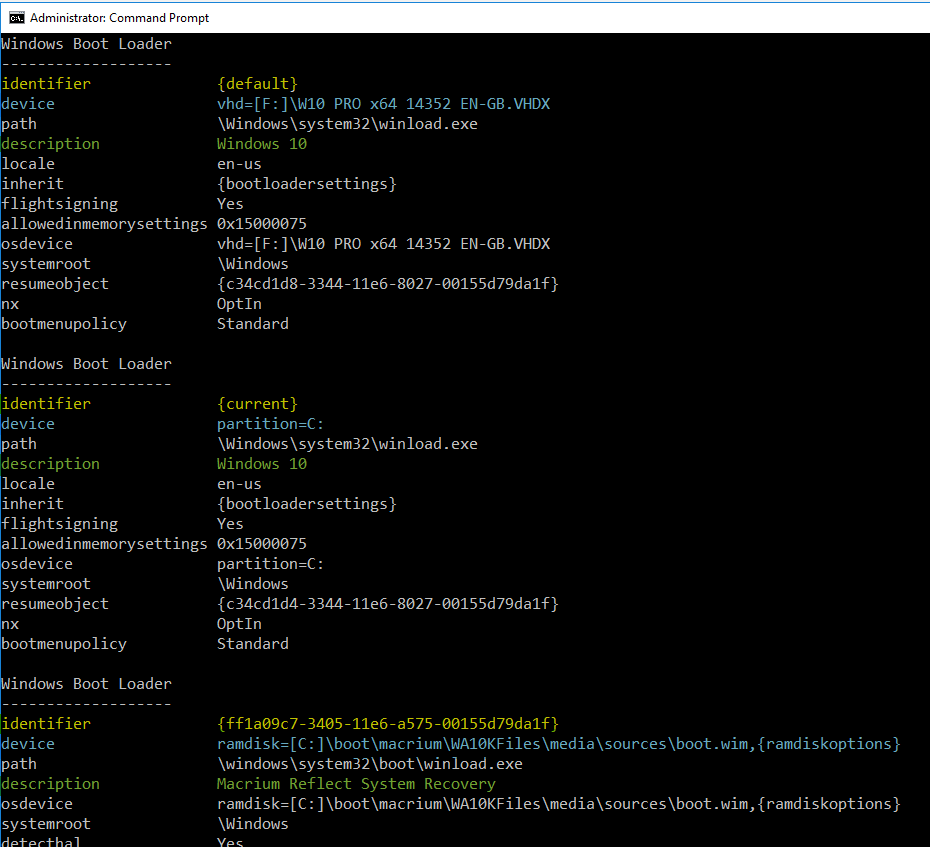The height and width of the screenshot is (847, 930).
Task: Select the '{default}' identifier value
Action: pos(257,84)
